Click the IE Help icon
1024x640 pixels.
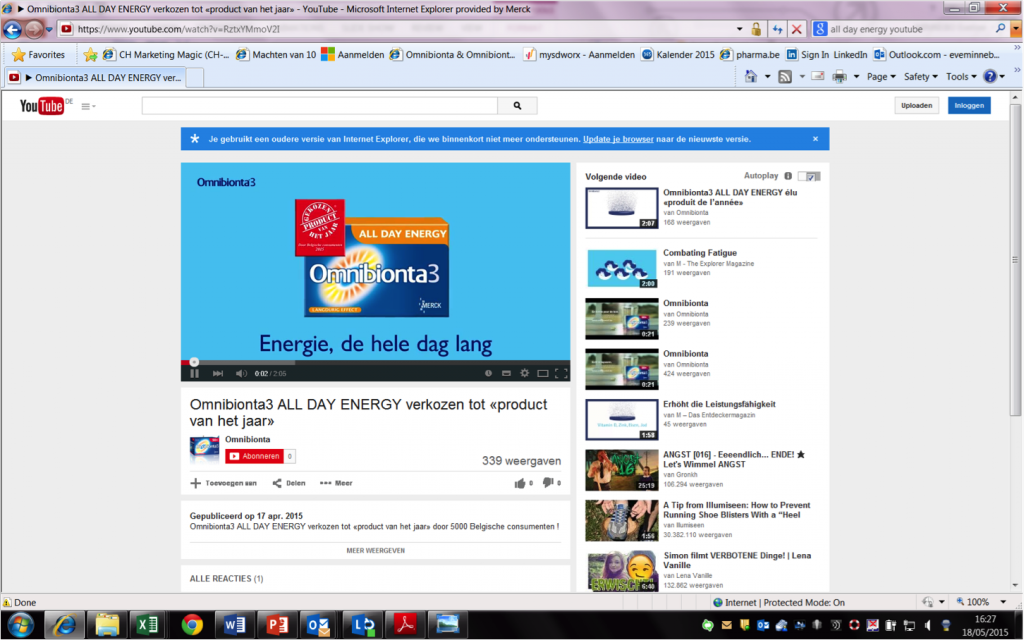990,76
